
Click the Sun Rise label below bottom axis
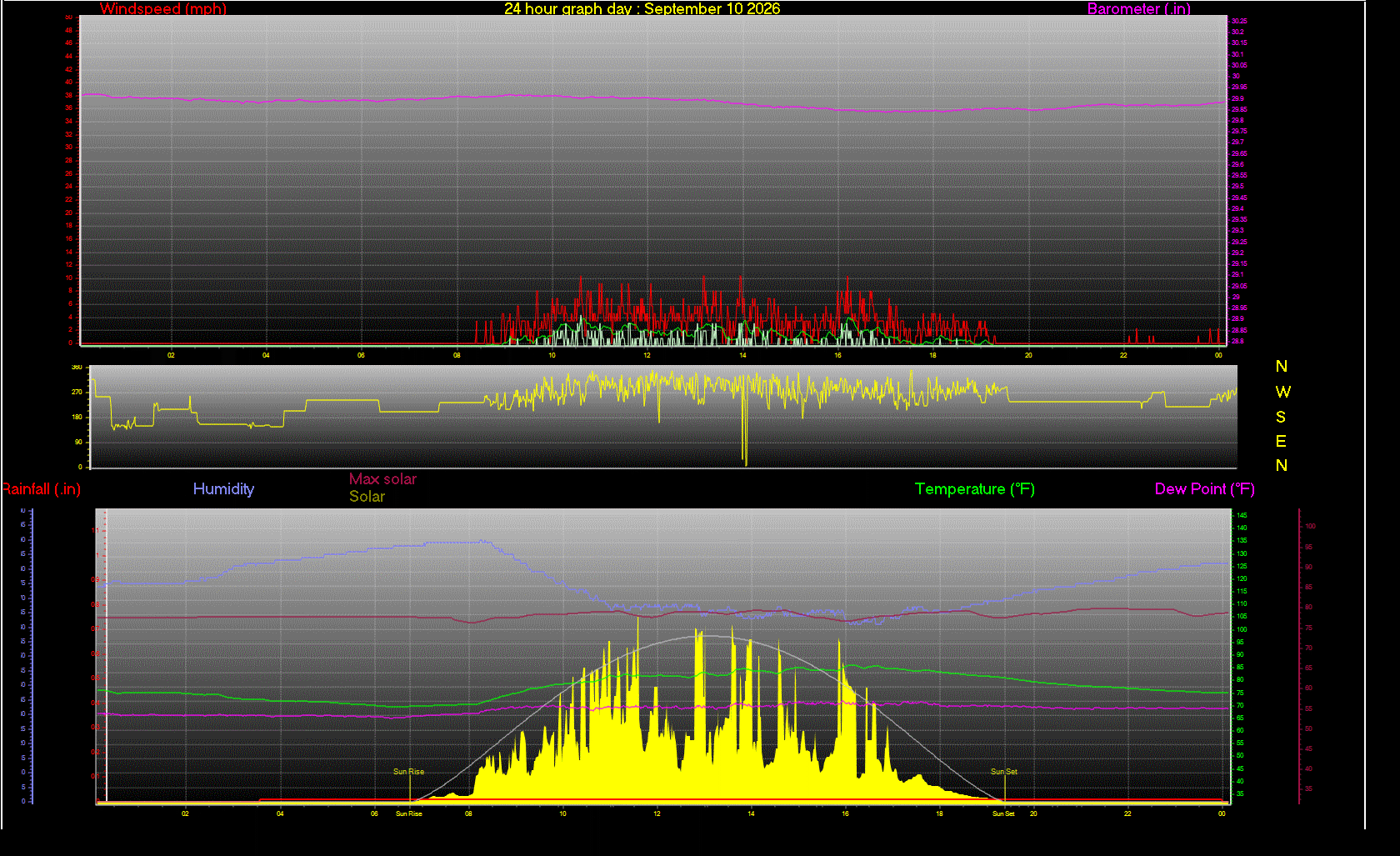(x=408, y=813)
